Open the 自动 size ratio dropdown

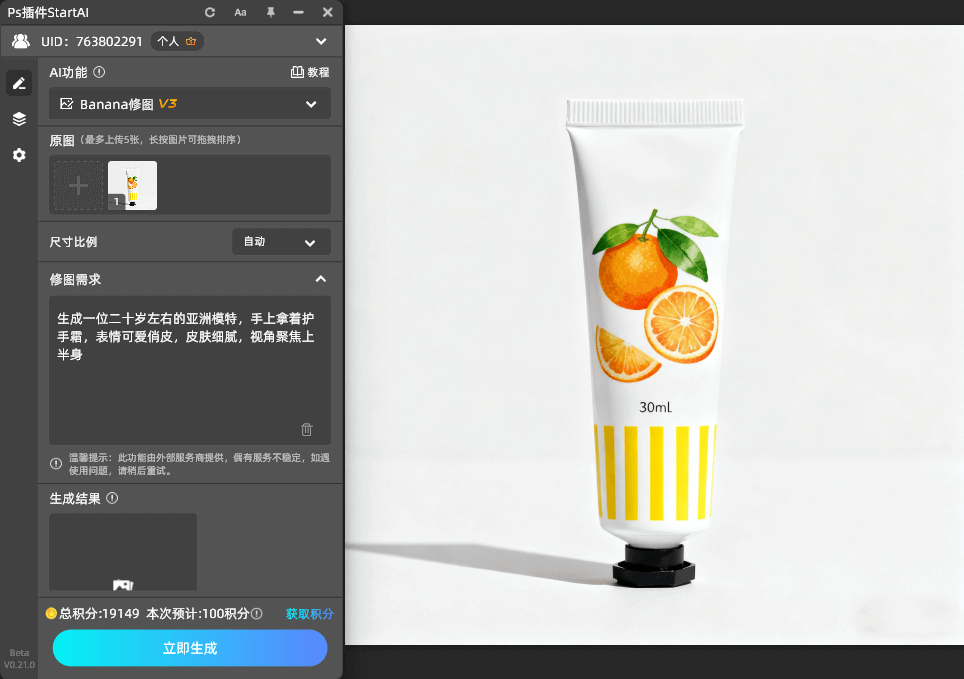click(281, 241)
